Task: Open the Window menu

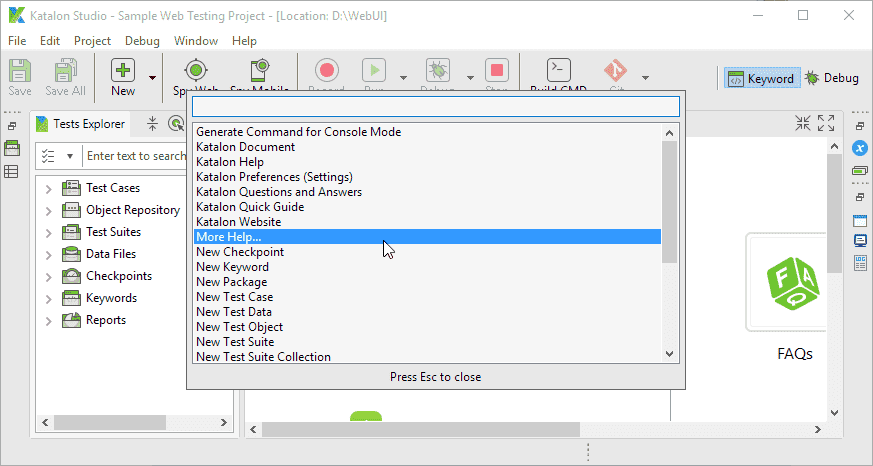Action: (195, 41)
